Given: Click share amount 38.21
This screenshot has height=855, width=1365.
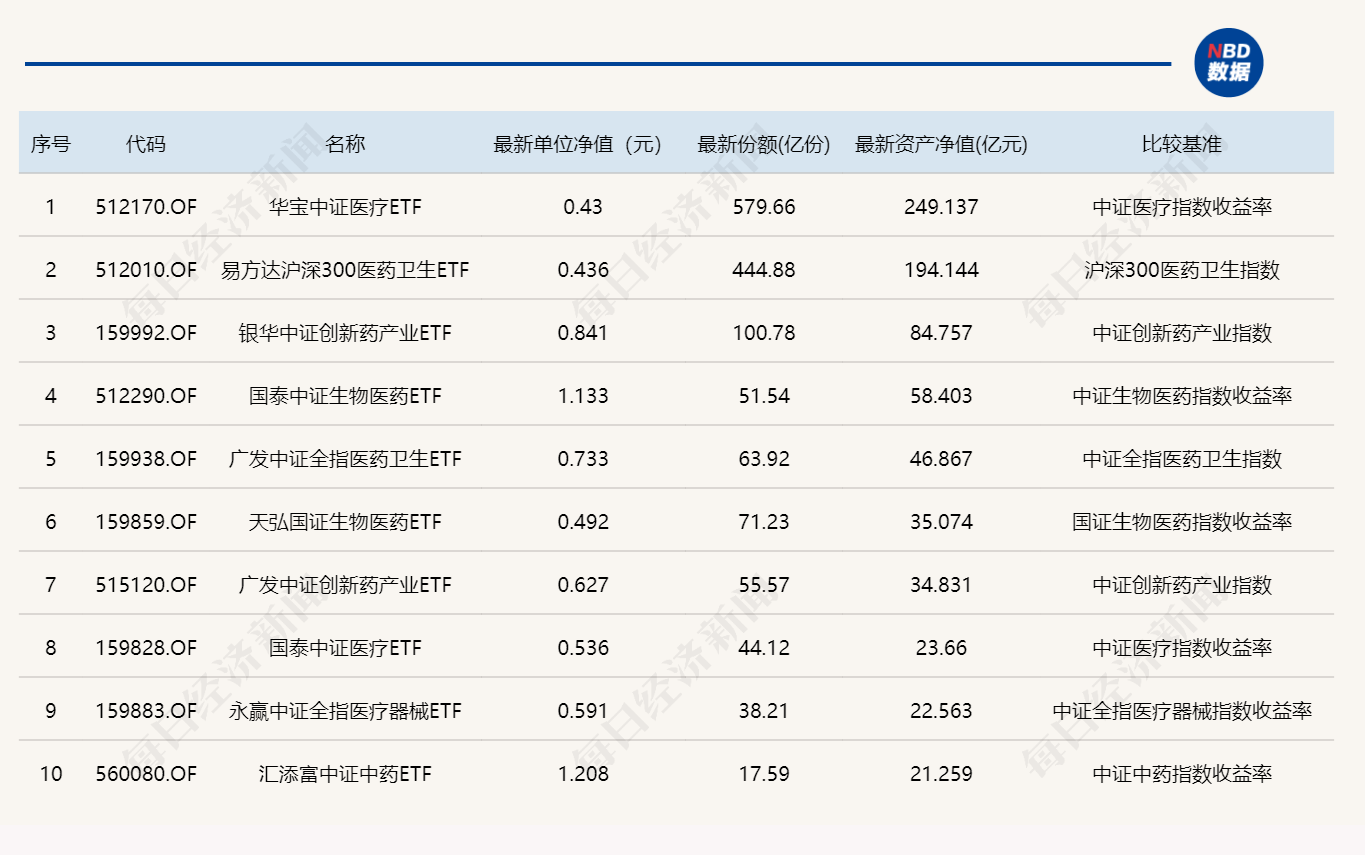Looking at the screenshot, I should tap(764, 711).
